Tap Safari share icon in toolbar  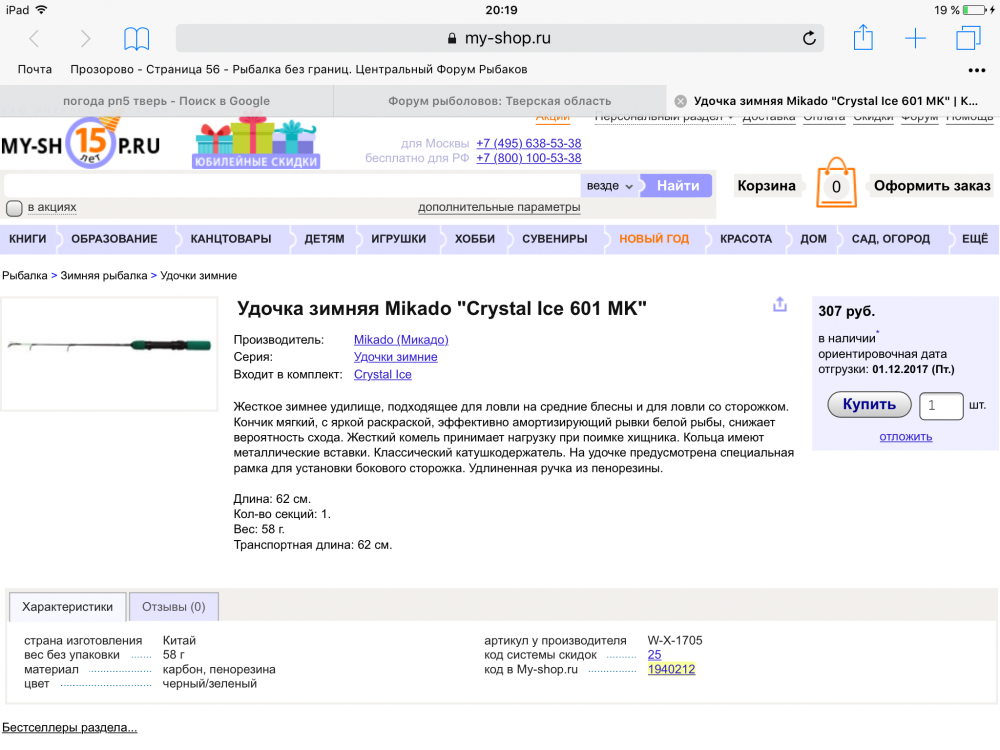[863, 38]
